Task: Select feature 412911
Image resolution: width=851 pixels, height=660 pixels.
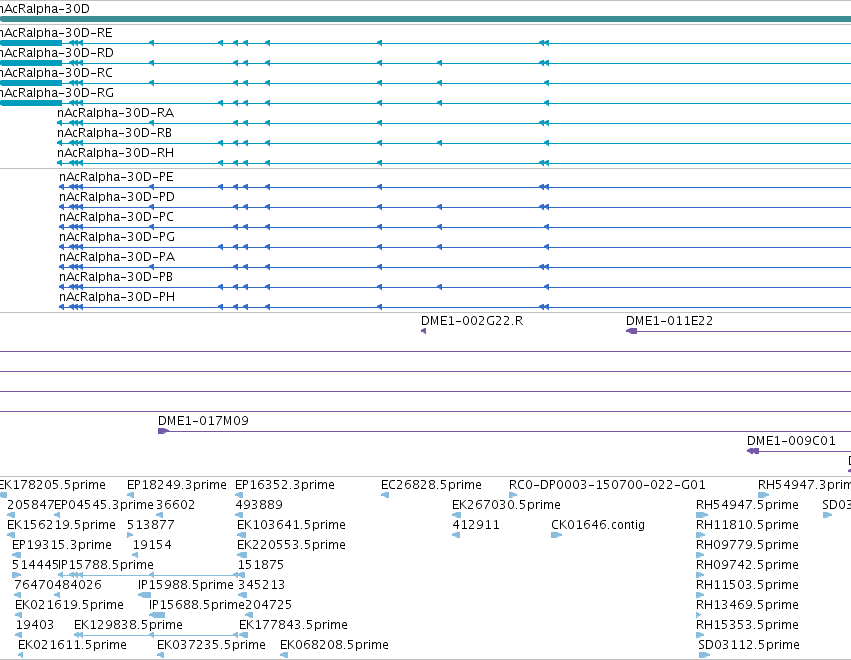Action: (x=476, y=525)
